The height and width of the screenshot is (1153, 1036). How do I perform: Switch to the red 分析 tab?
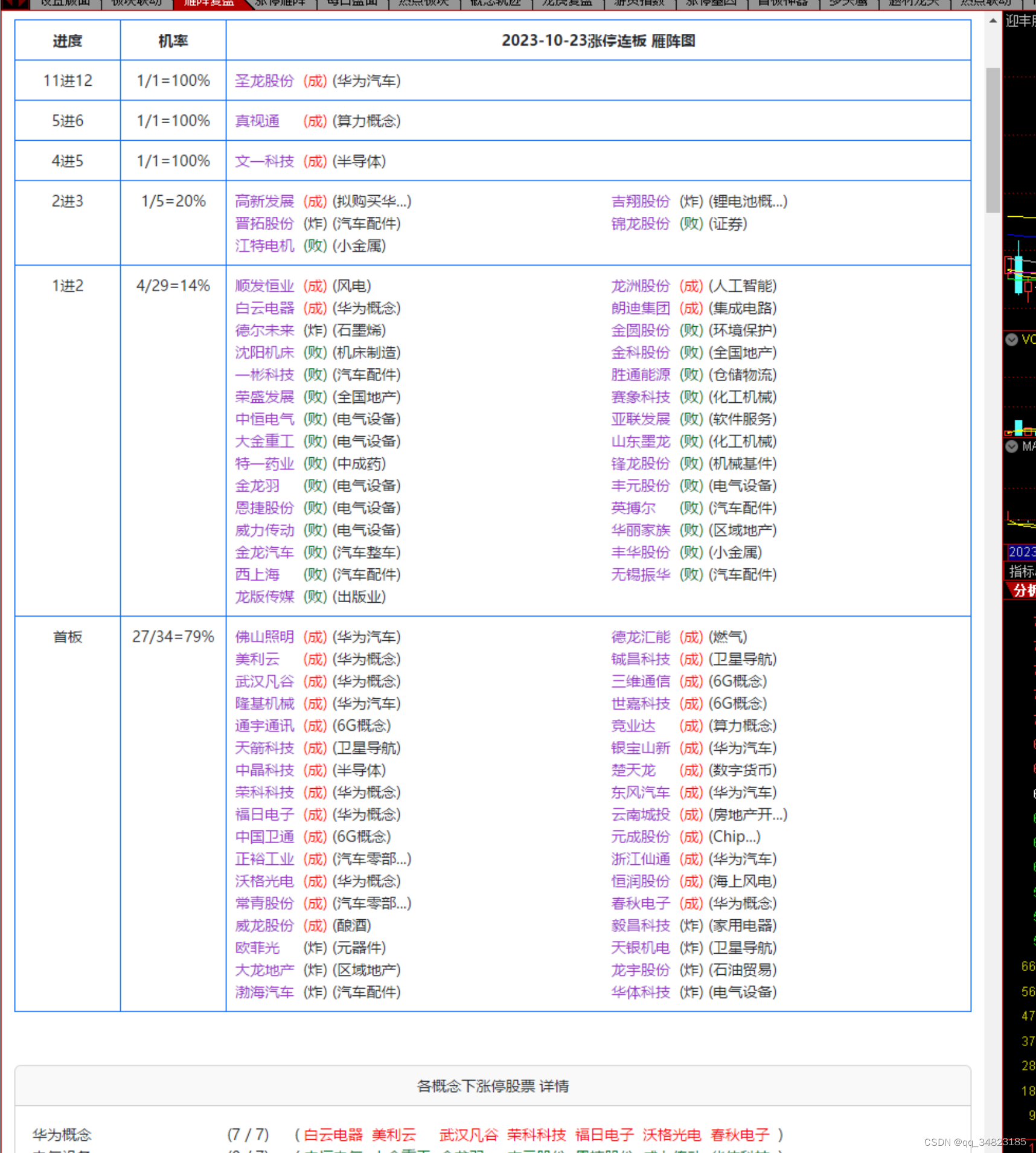pos(1023,590)
